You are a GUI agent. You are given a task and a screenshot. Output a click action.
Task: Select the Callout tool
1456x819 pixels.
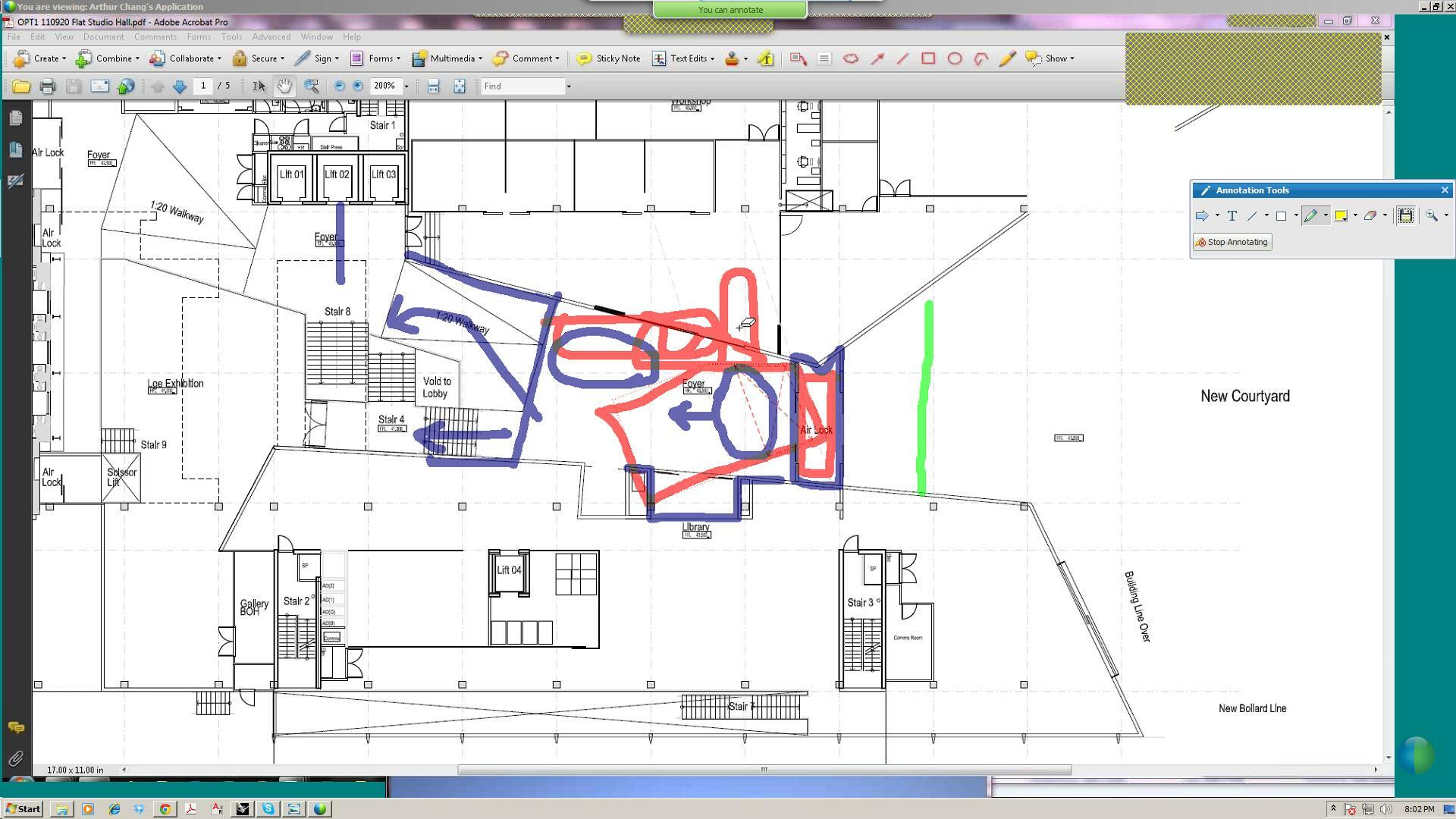pos(798,58)
